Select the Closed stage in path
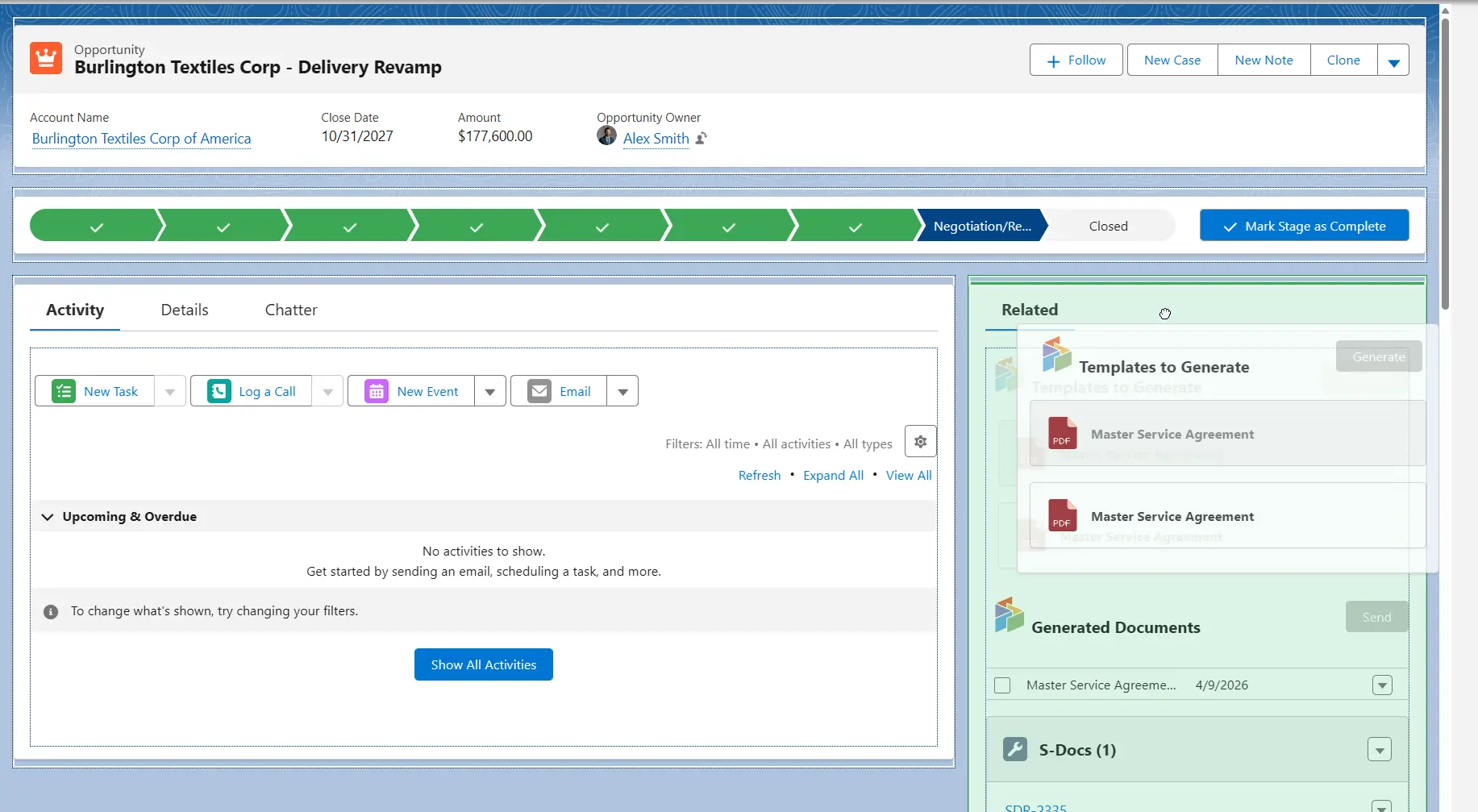Screen dimensions: 1478x812 tap(1108, 226)
